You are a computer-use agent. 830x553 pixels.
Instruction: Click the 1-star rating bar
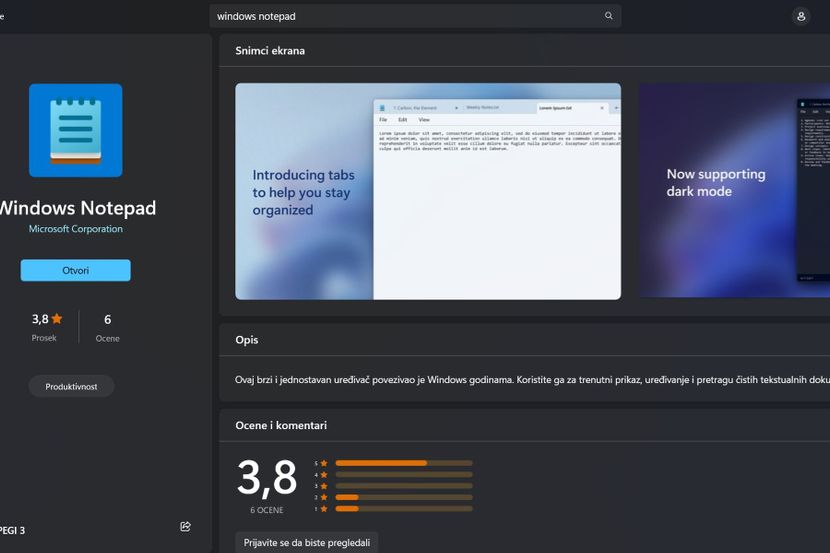pos(404,509)
